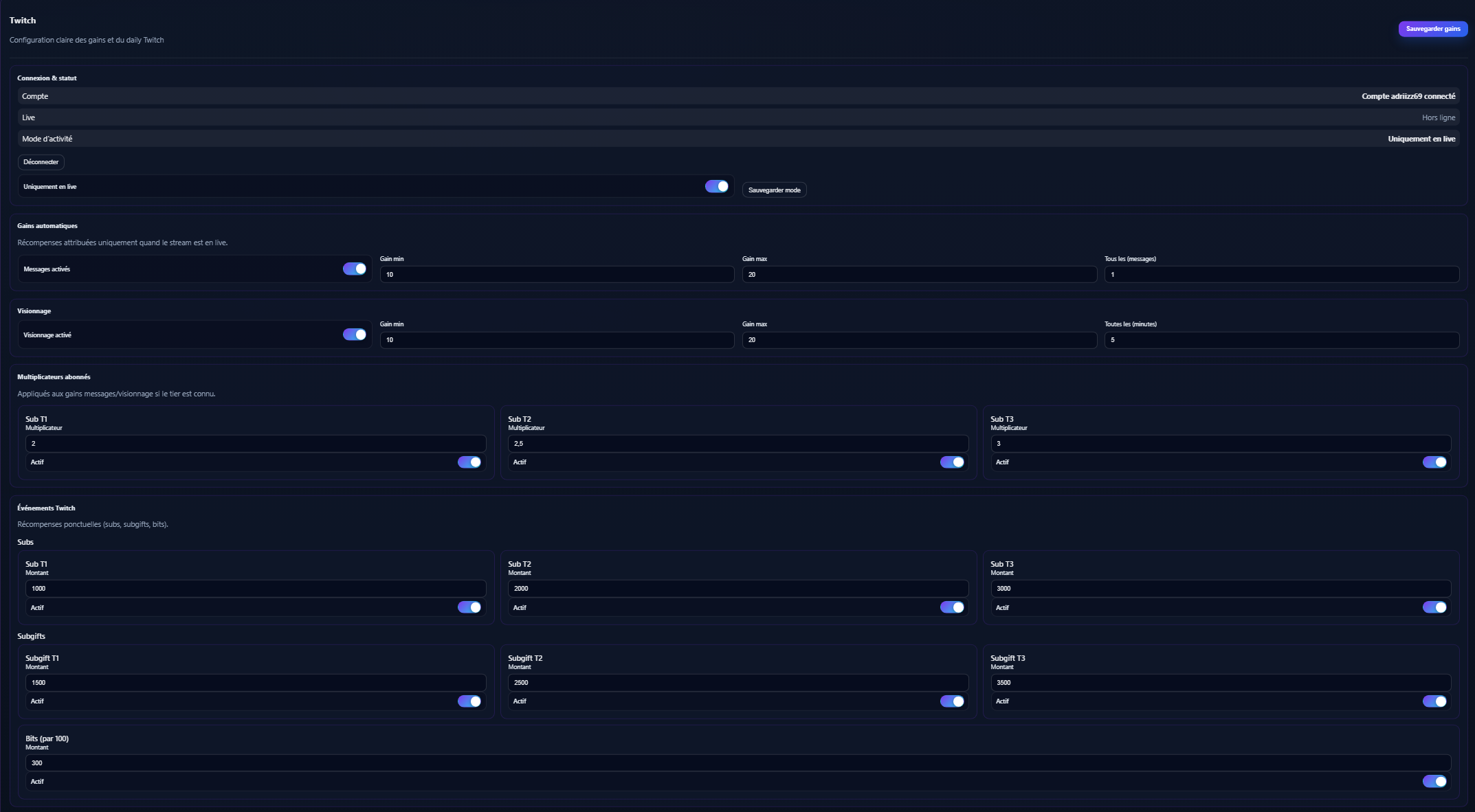This screenshot has height=812, width=1475.
Task: Toggle Actif switch for Subgift T1
Action: (x=469, y=701)
